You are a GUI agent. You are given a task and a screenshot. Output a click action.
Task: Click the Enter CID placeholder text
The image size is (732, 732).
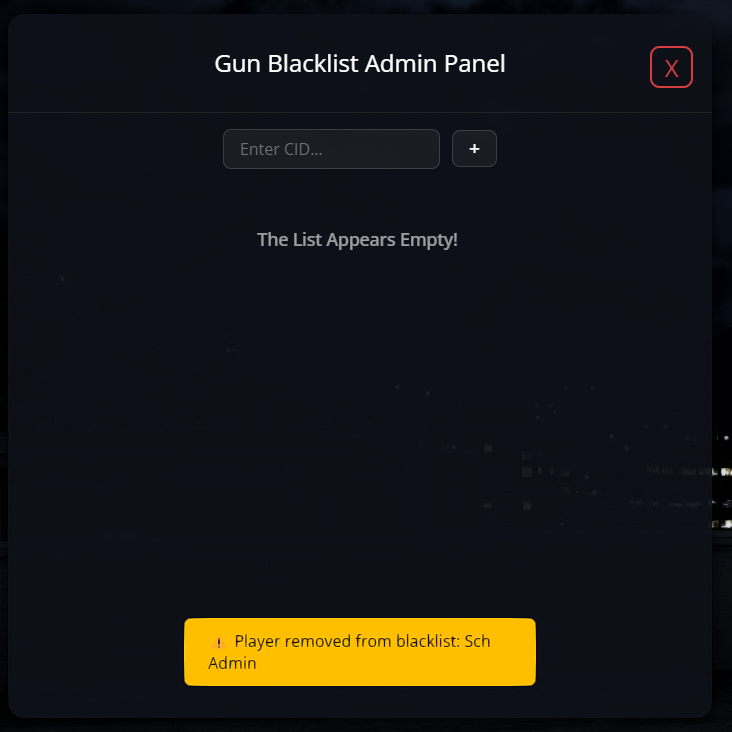[281, 149]
